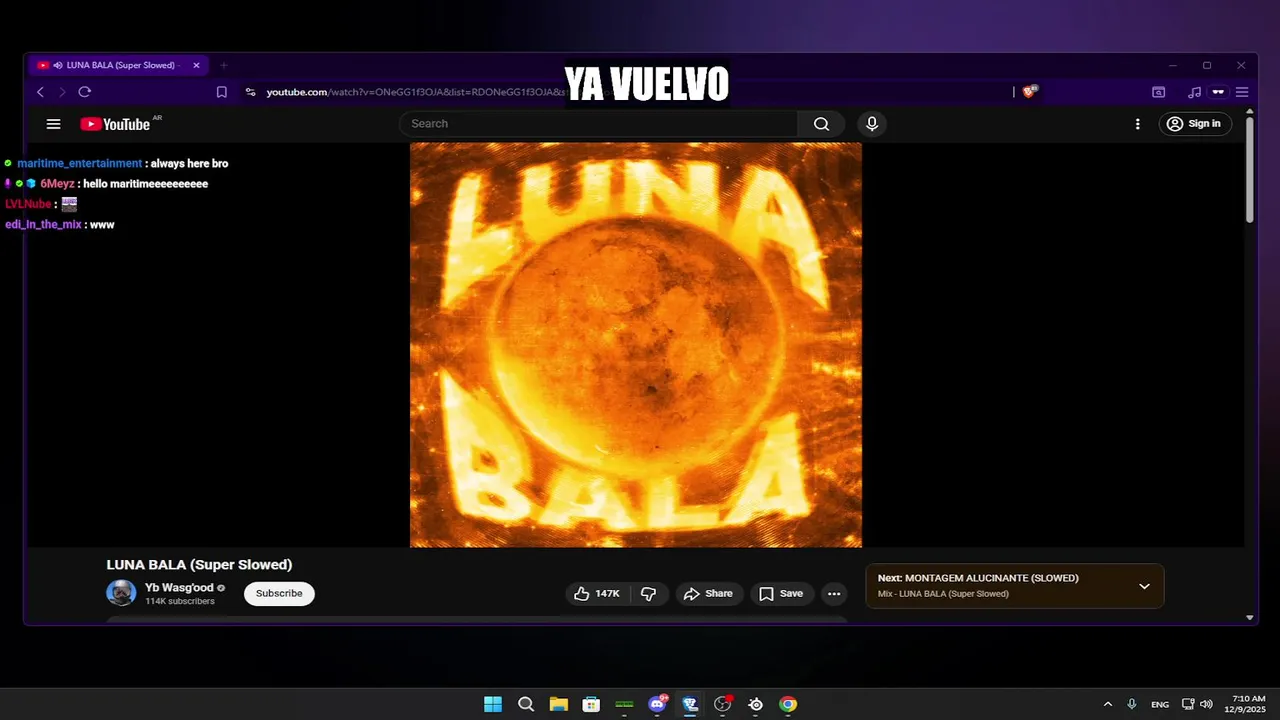Share the LUNA BALA video

(x=709, y=594)
